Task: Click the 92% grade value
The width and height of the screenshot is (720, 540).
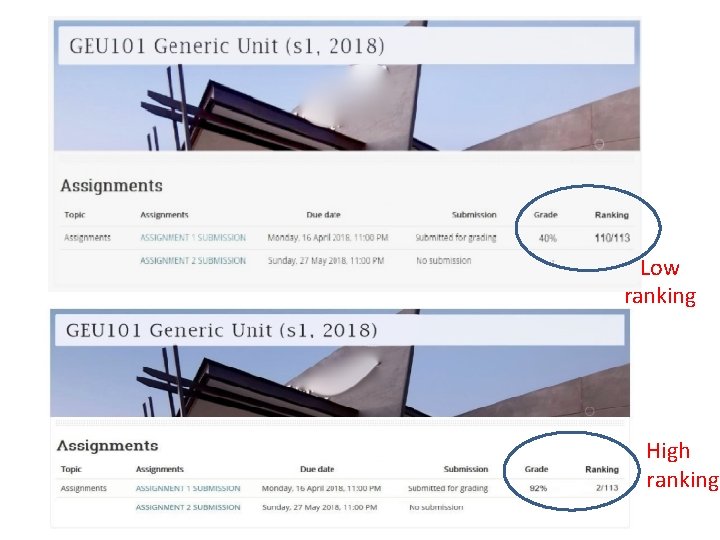Action: [538, 488]
